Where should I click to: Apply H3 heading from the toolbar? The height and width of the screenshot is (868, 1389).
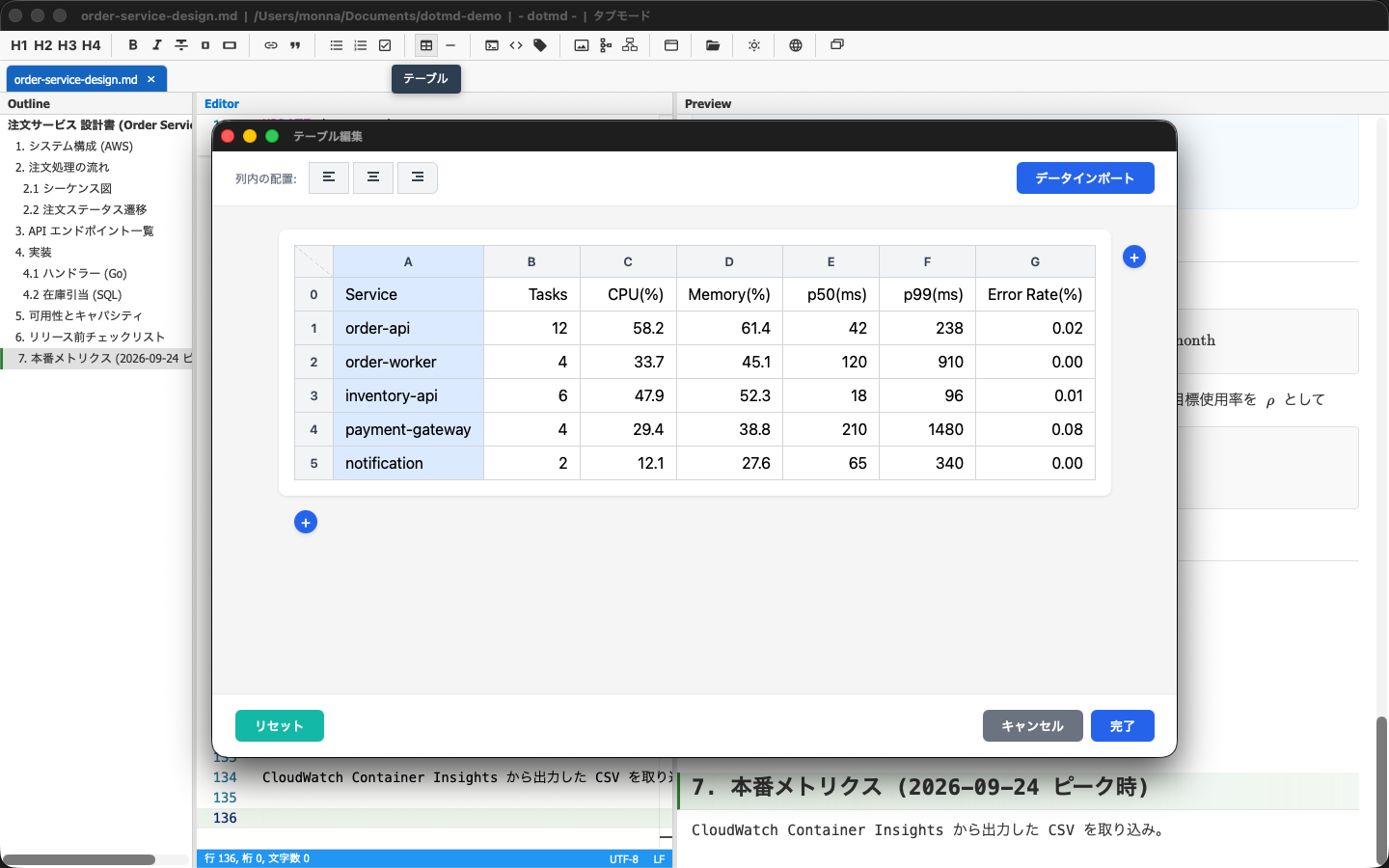[68, 45]
